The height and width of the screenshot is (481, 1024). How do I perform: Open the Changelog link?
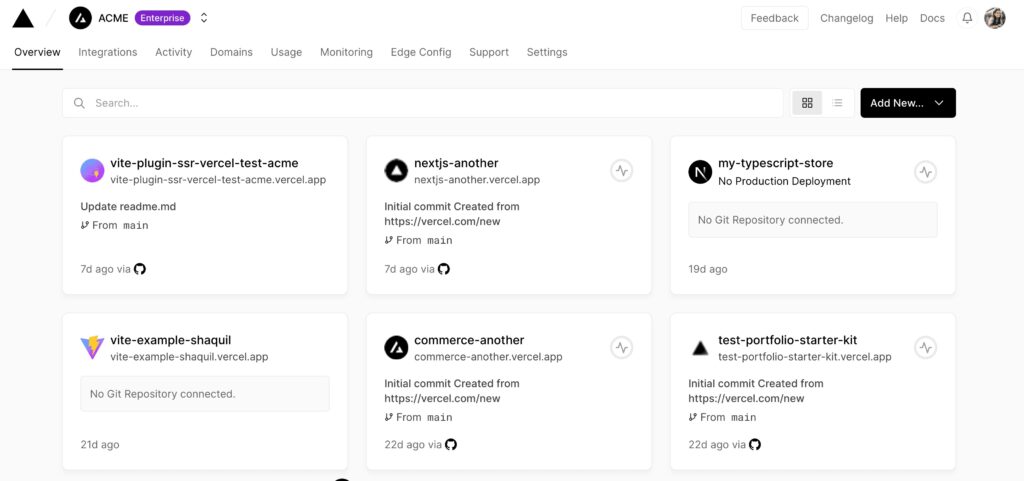coord(846,18)
